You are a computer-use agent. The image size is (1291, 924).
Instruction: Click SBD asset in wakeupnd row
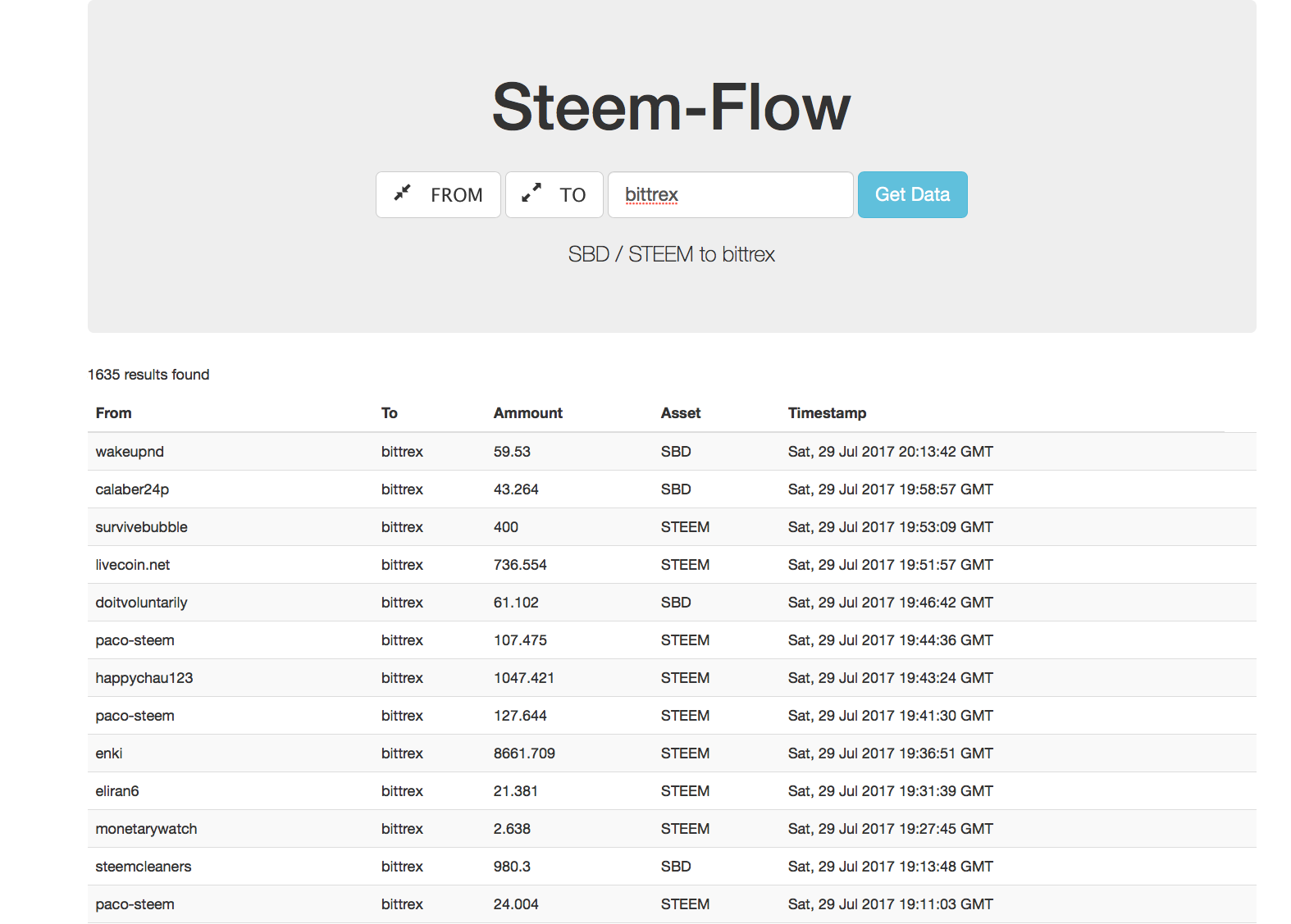pyautogui.click(x=676, y=452)
